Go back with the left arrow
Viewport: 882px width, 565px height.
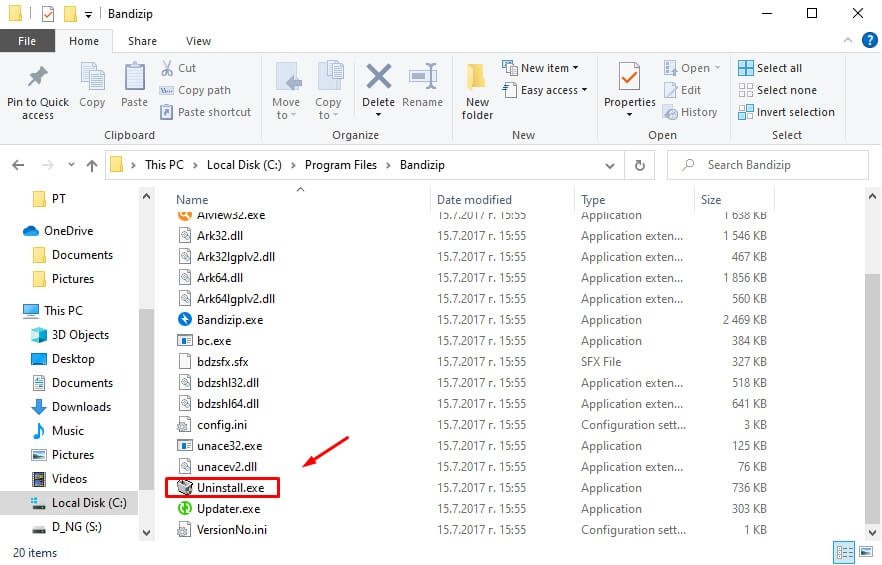pyautogui.click(x=18, y=165)
